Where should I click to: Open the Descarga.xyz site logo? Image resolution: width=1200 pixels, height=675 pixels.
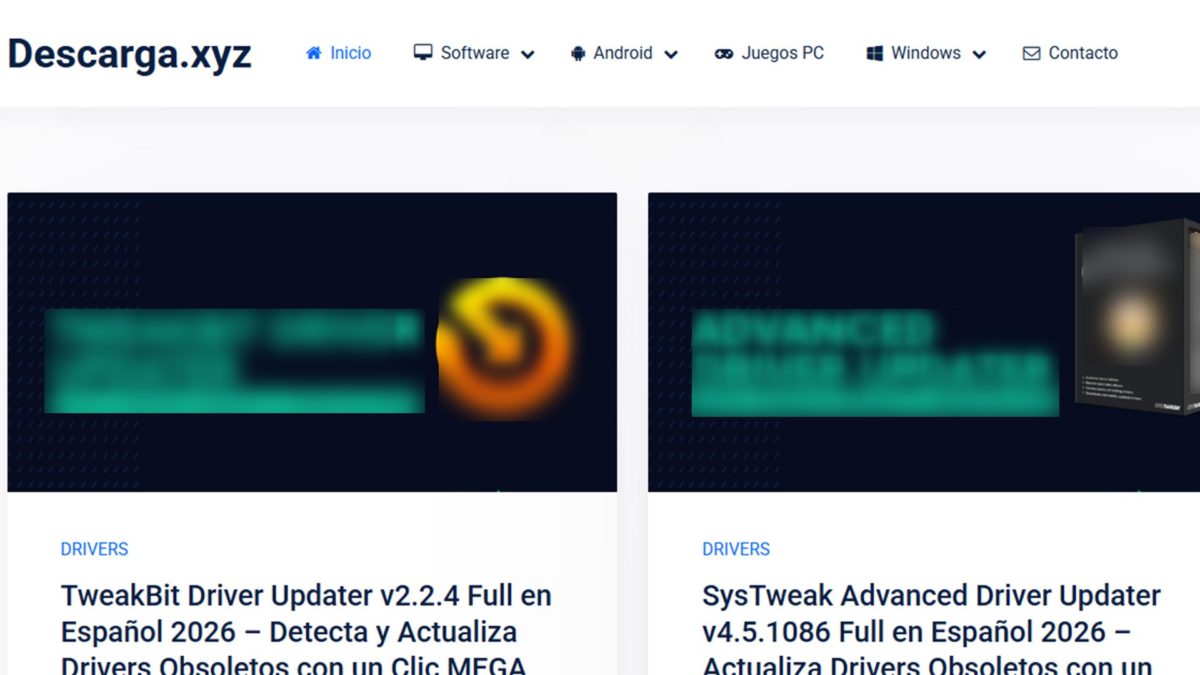[x=129, y=54]
